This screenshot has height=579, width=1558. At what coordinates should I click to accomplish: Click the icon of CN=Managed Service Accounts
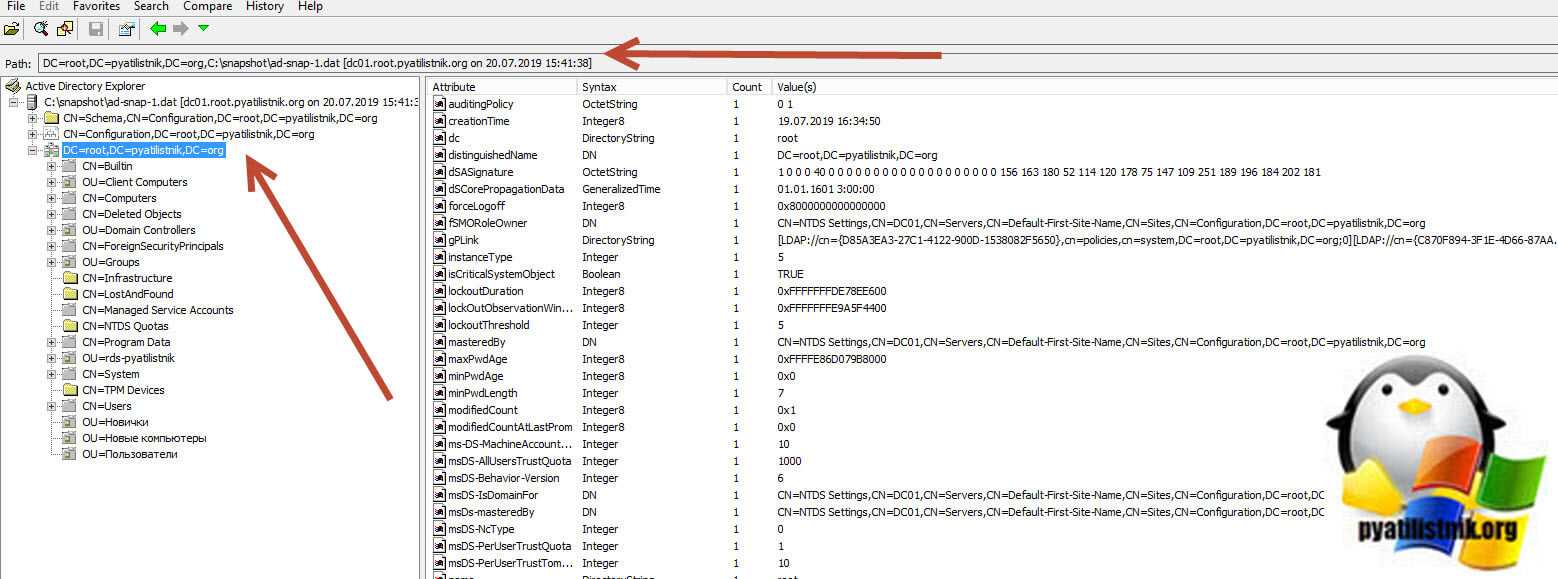70,310
